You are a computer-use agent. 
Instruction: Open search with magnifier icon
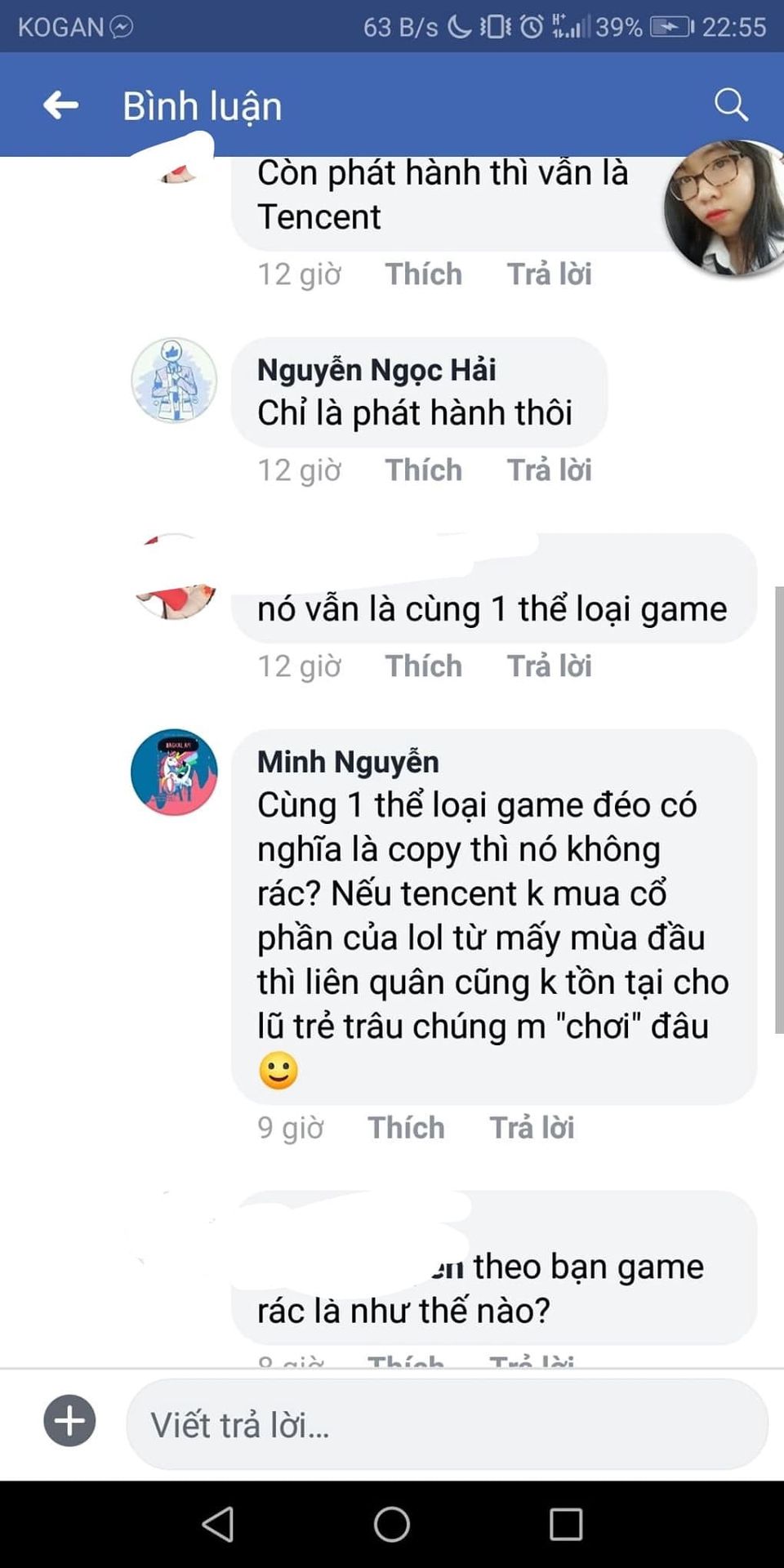(x=731, y=105)
